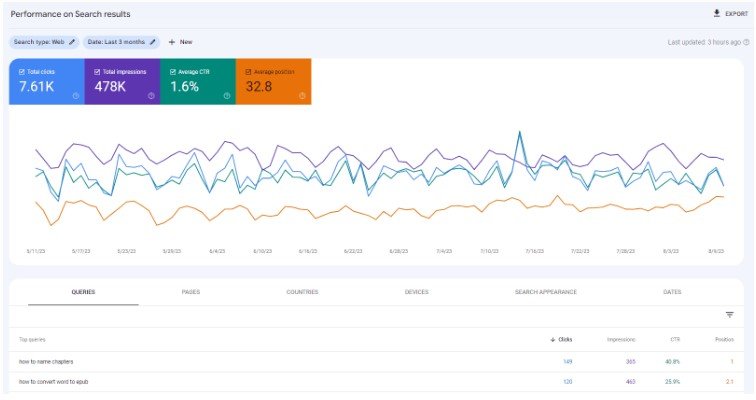Screen dimensions: 756x400
Task: Click help icon on Total clicks card
Action: click(x=76, y=96)
